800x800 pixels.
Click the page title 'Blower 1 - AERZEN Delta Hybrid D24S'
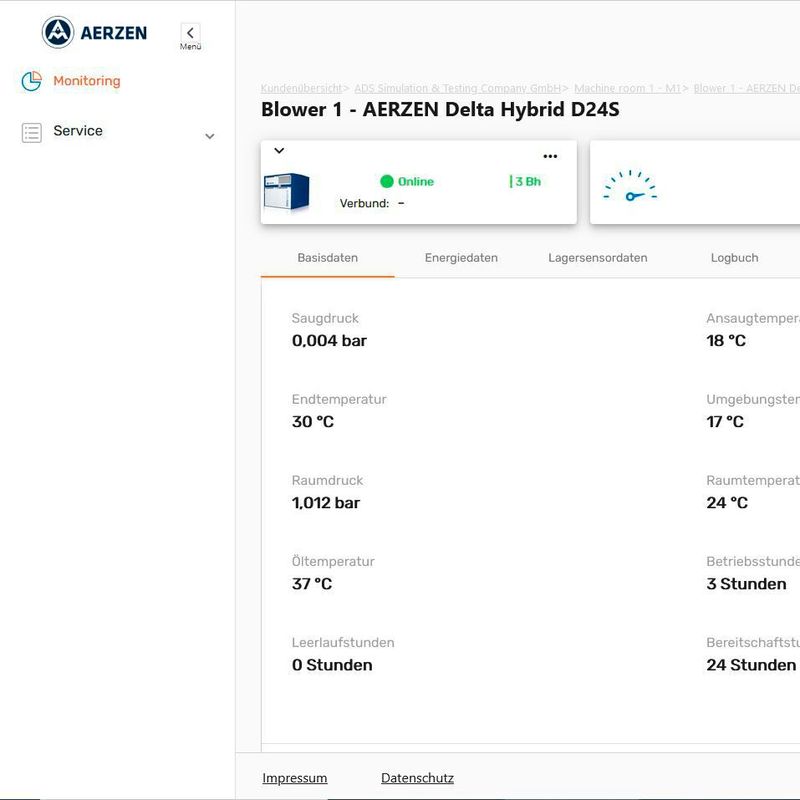point(440,109)
